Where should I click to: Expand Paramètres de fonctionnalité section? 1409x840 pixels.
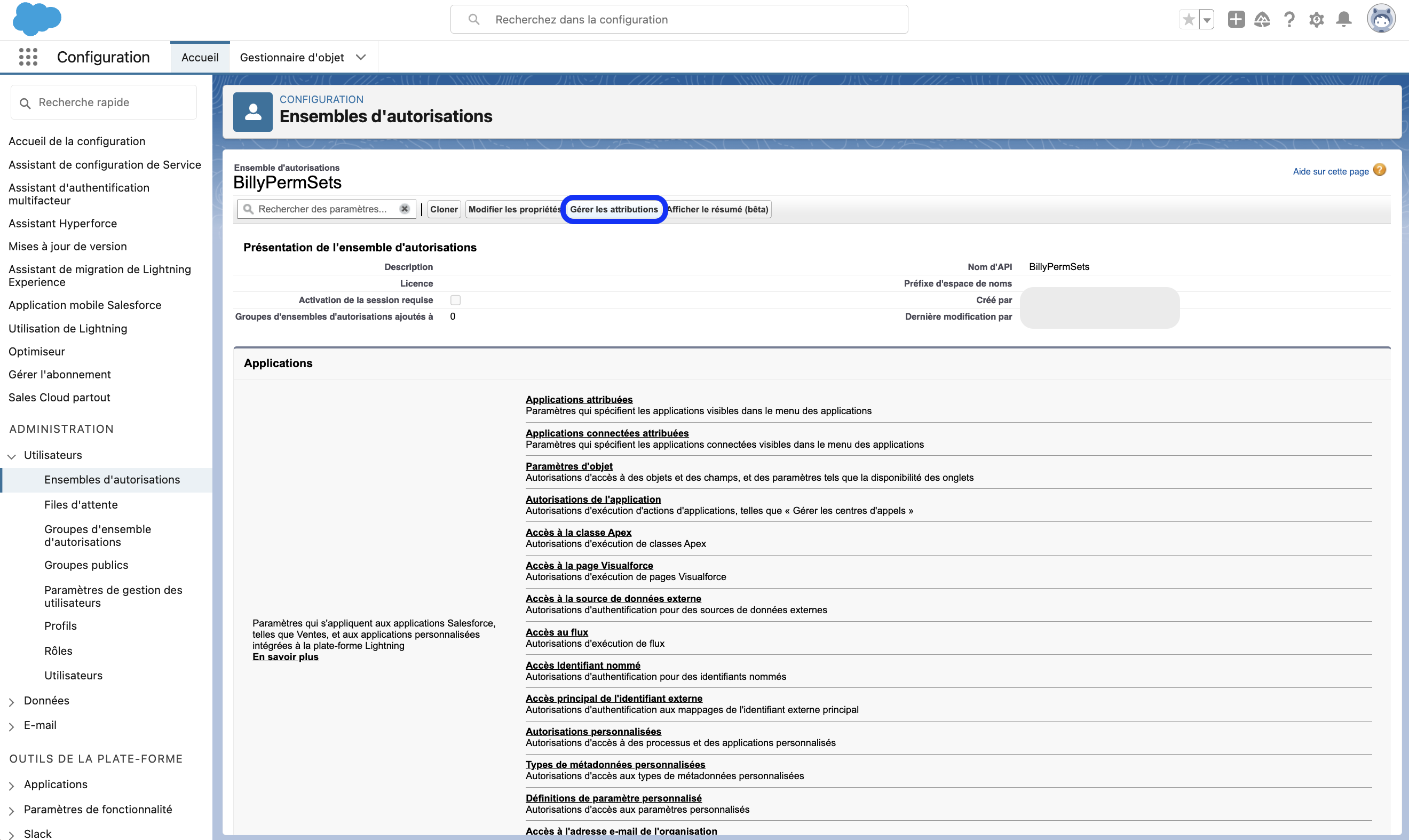click(x=11, y=811)
